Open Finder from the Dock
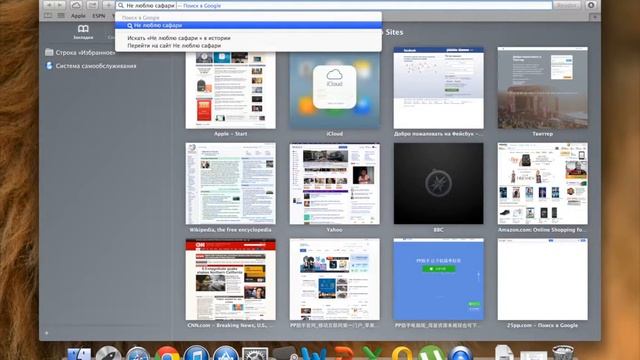Image resolution: width=640 pixels, height=360 pixels. [x=79, y=353]
